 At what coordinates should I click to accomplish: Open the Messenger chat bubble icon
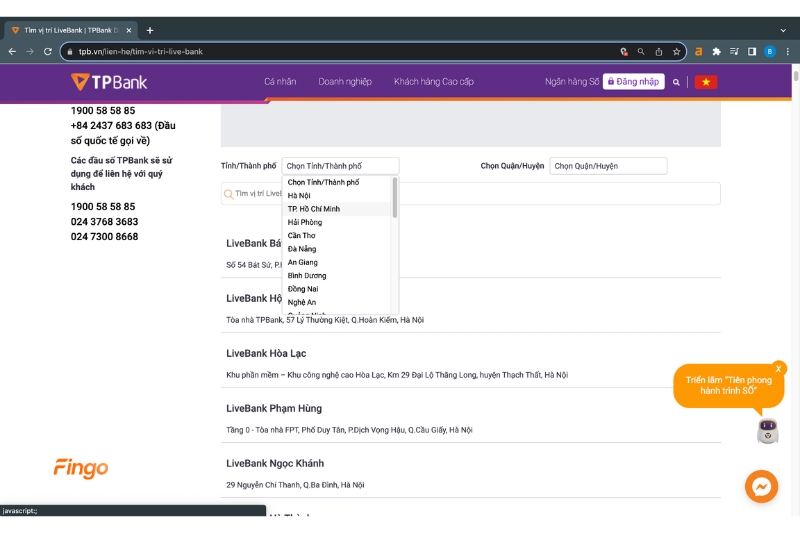(761, 486)
